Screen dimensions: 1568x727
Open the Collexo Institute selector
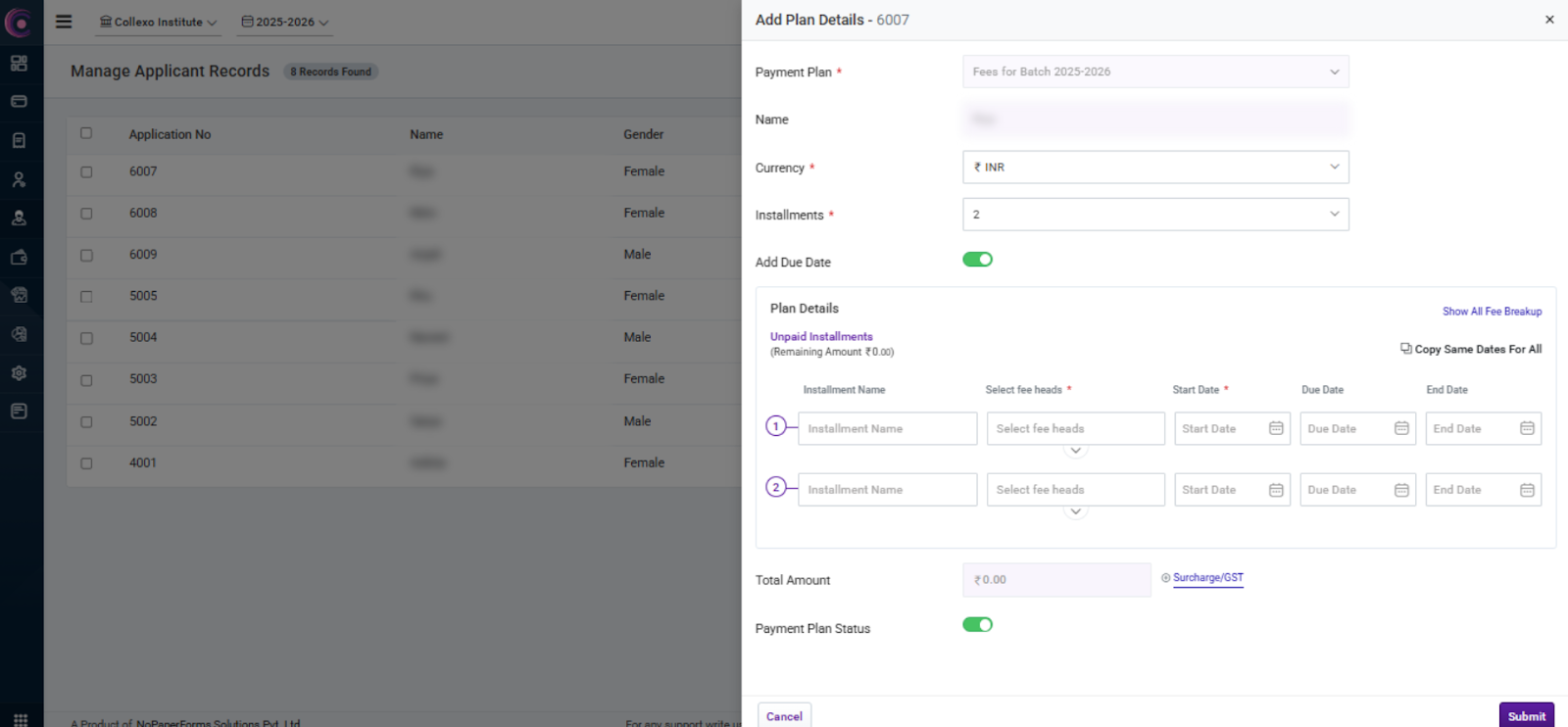point(158,22)
